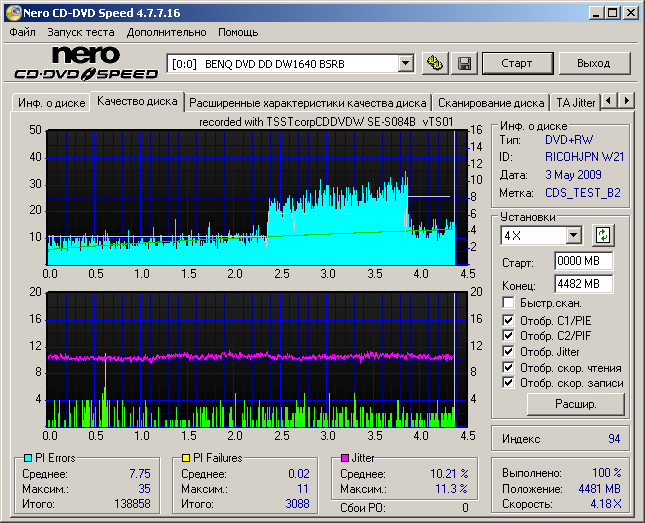Image resolution: width=645 pixels, height=523 pixels.
Task: Click the yellow PI Failures color indicator
Action: [x=186, y=458]
